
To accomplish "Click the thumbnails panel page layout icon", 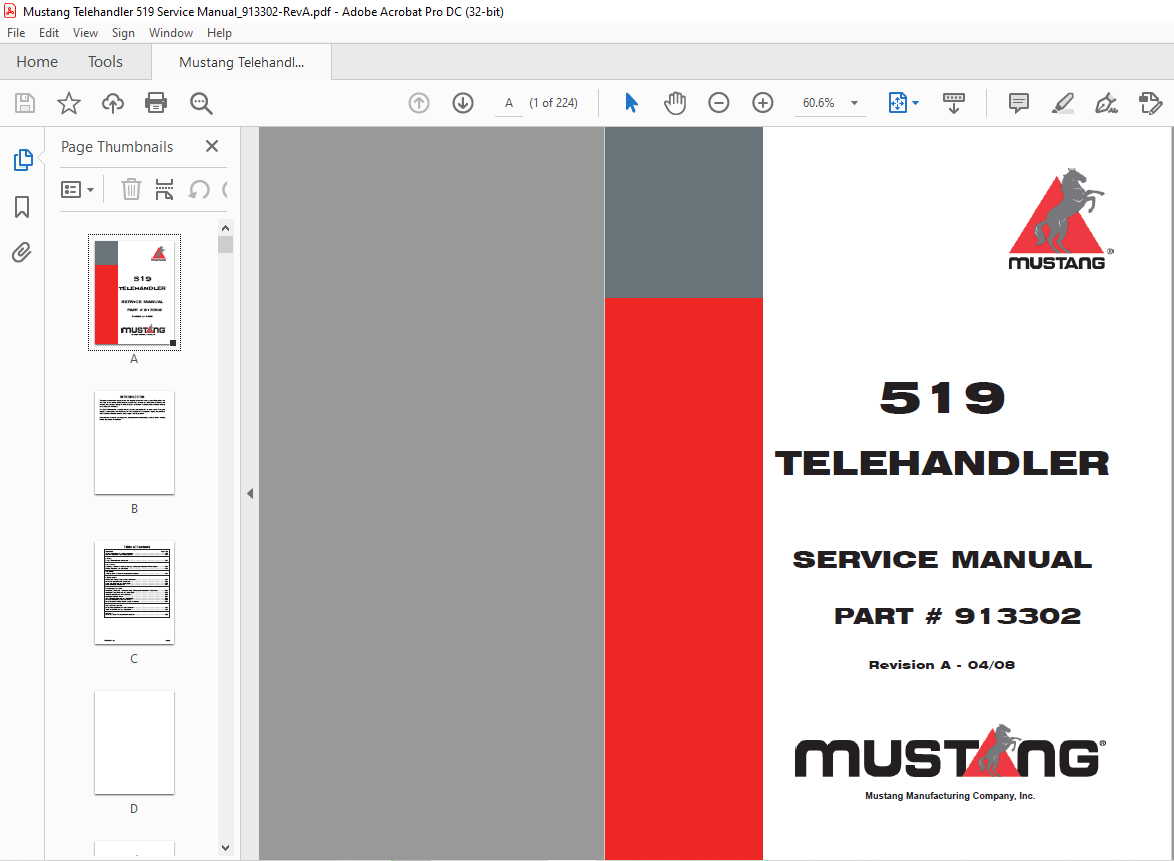I will point(164,189).
